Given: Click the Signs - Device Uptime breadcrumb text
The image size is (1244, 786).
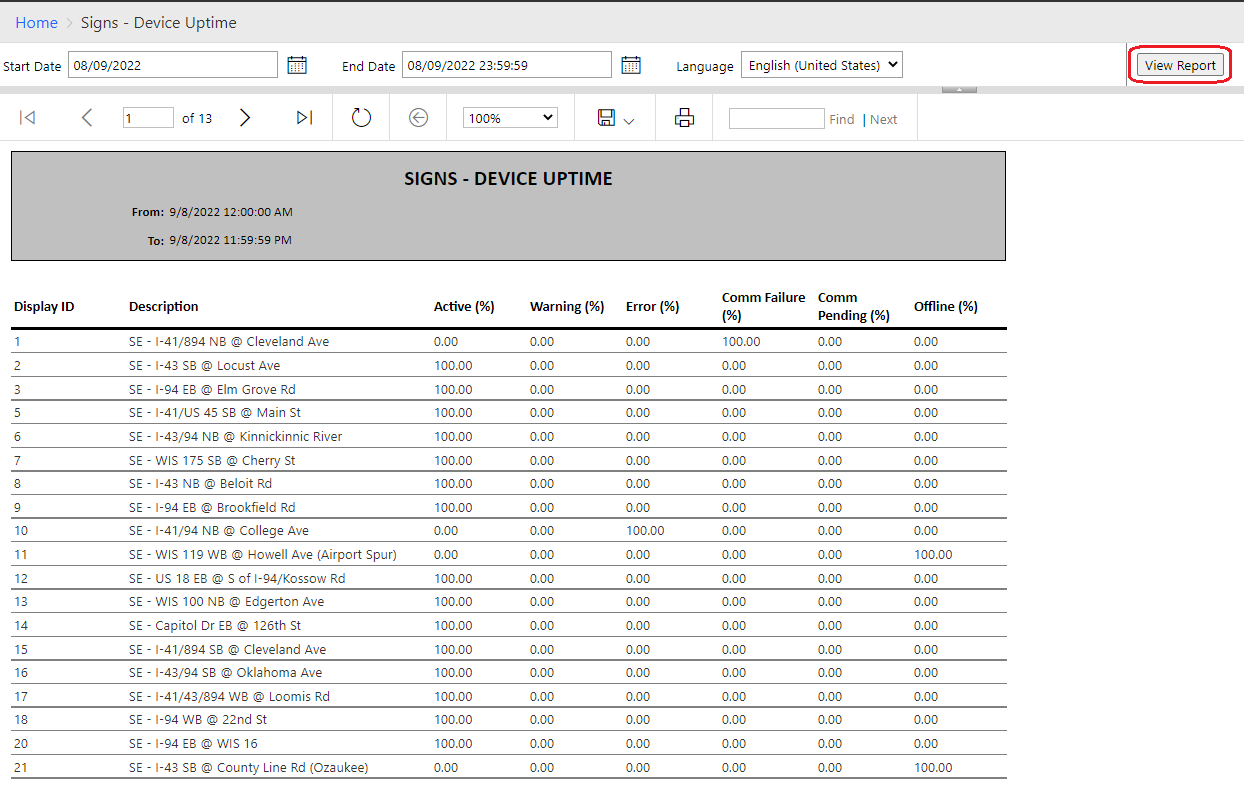Looking at the screenshot, I should point(159,22).
